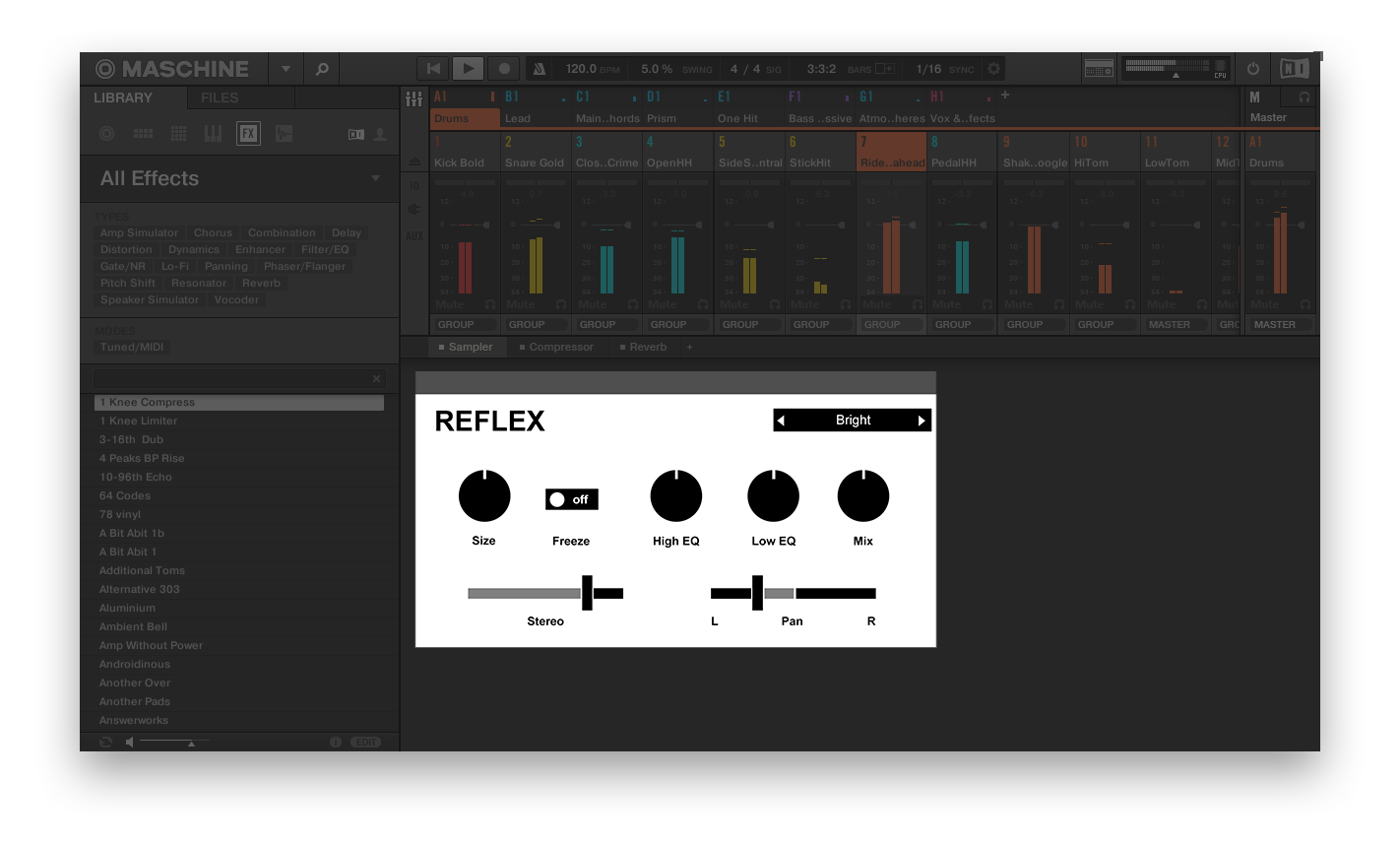Mute the OpenHH channel
This screenshot has height=844, width=1400.
point(662,305)
